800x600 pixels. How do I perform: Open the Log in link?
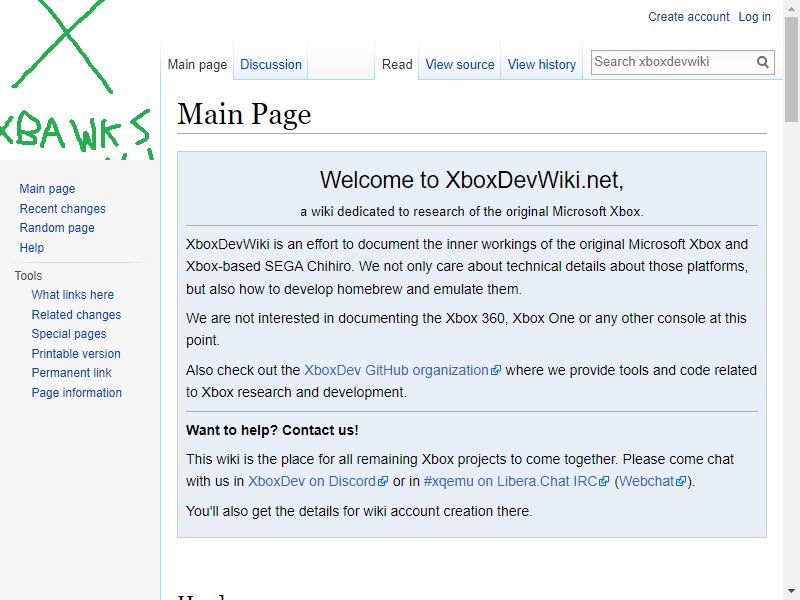point(755,17)
